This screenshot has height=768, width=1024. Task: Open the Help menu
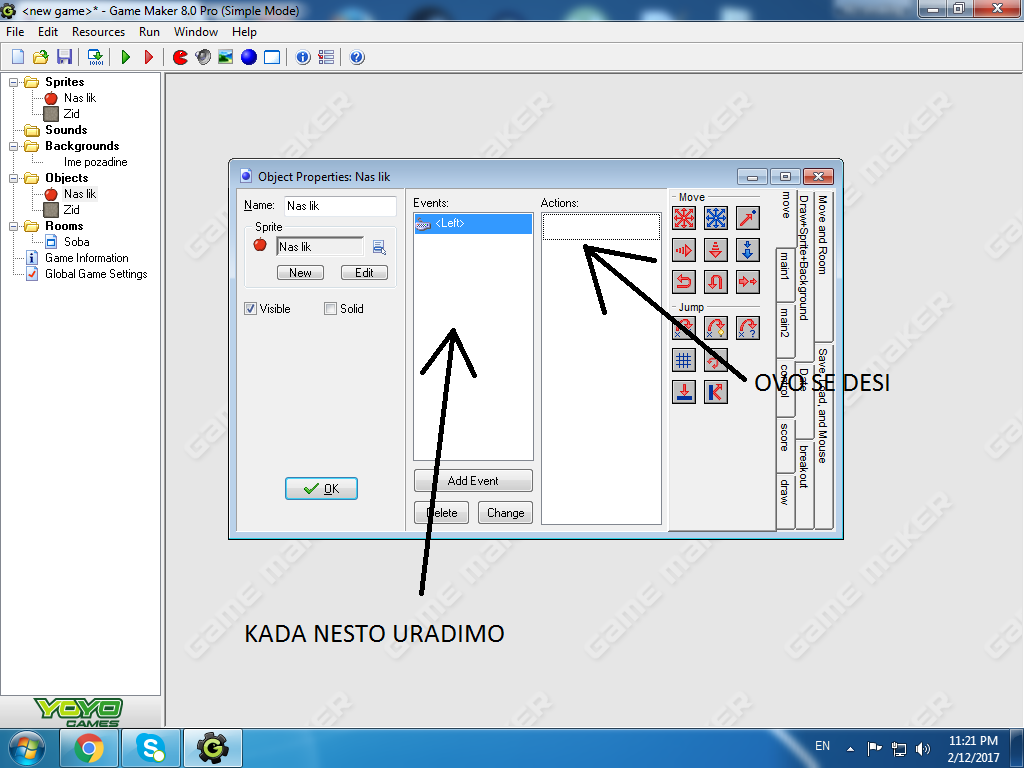pyautogui.click(x=244, y=32)
